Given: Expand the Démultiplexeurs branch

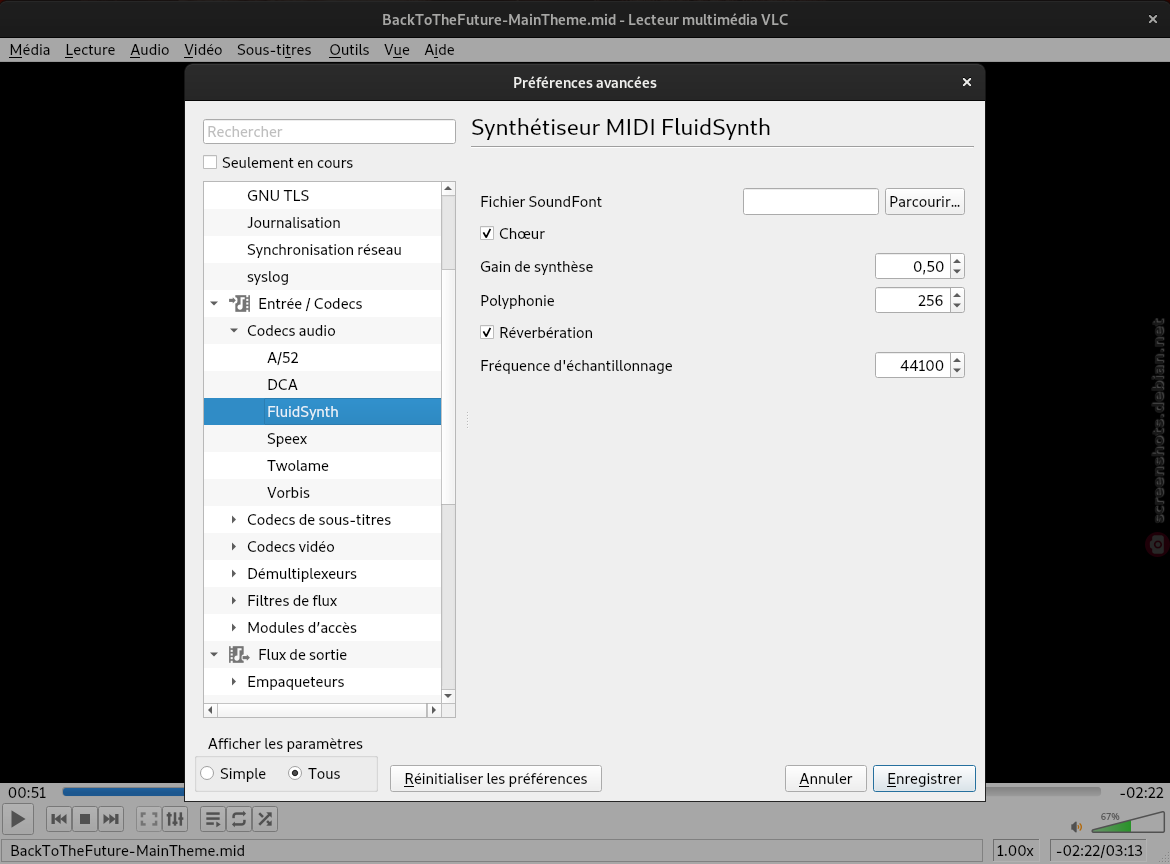Looking at the screenshot, I should [x=234, y=574].
